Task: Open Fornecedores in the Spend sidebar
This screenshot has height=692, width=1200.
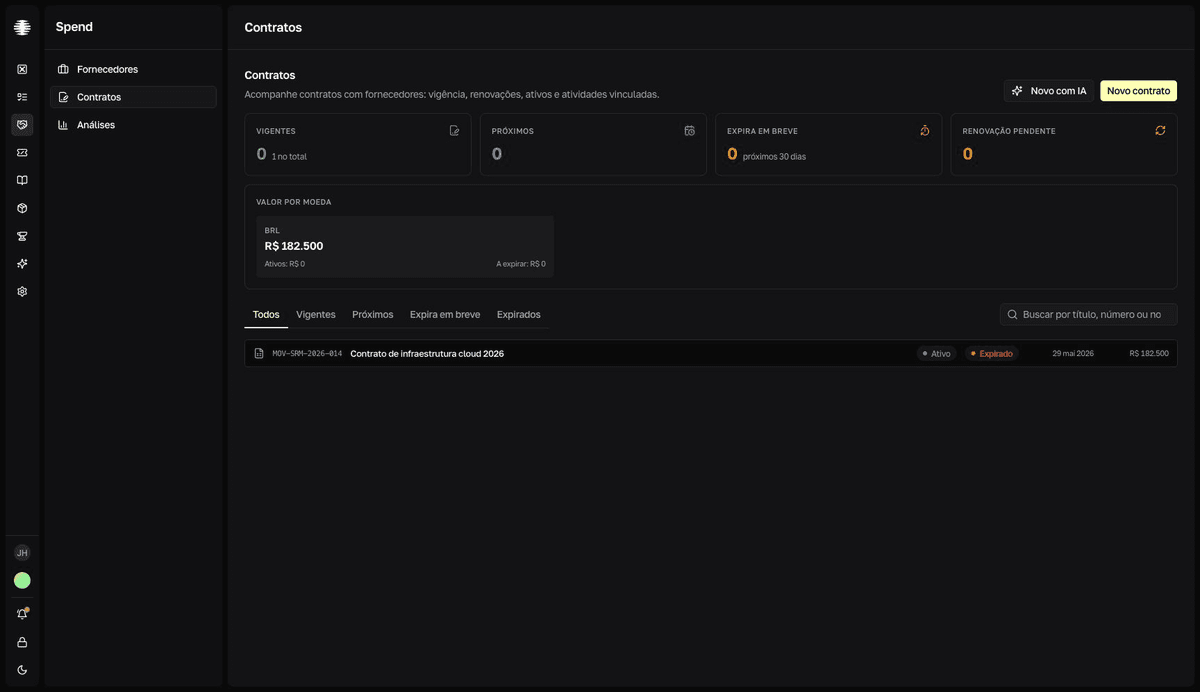Action: click(x=133, y=69)
